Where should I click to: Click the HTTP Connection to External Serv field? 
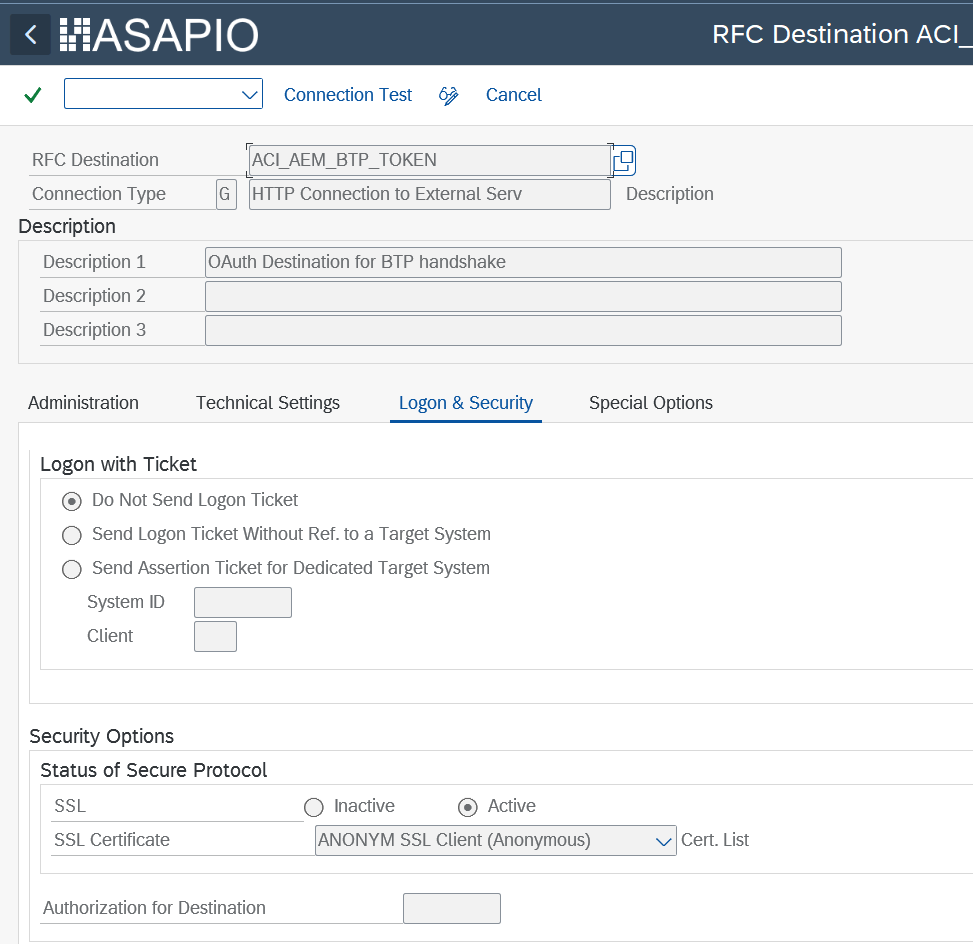pyautogui.click(x=429, y=194)
